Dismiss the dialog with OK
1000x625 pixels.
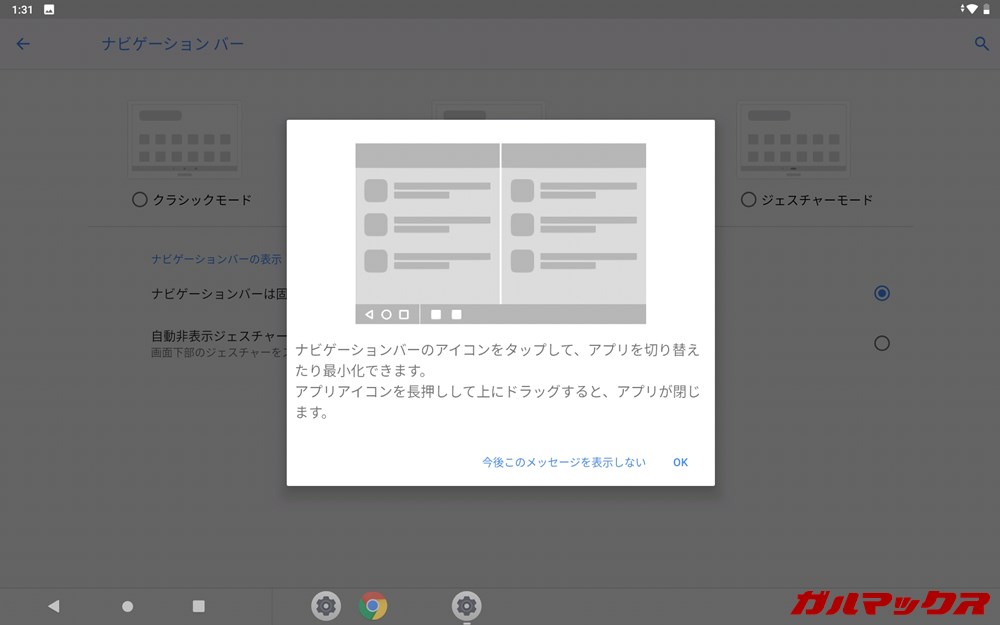pos(680,462)
